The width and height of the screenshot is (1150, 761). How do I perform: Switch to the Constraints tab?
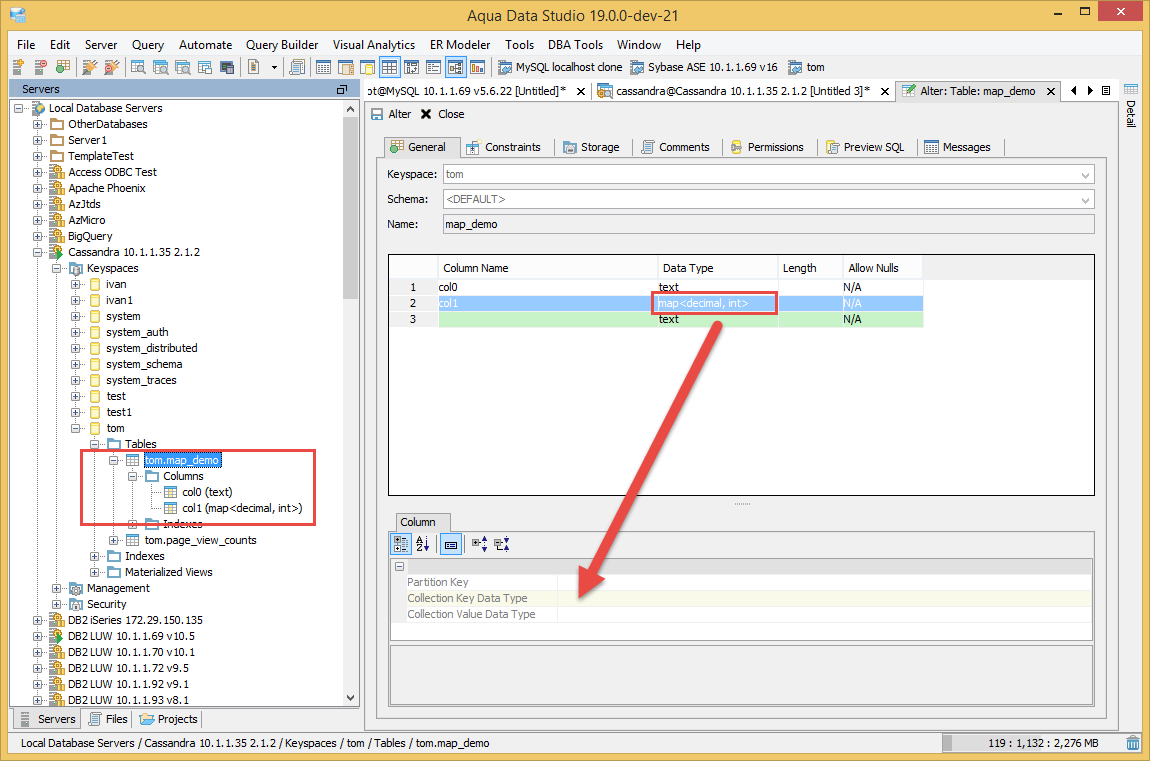[x=504, y=147]
